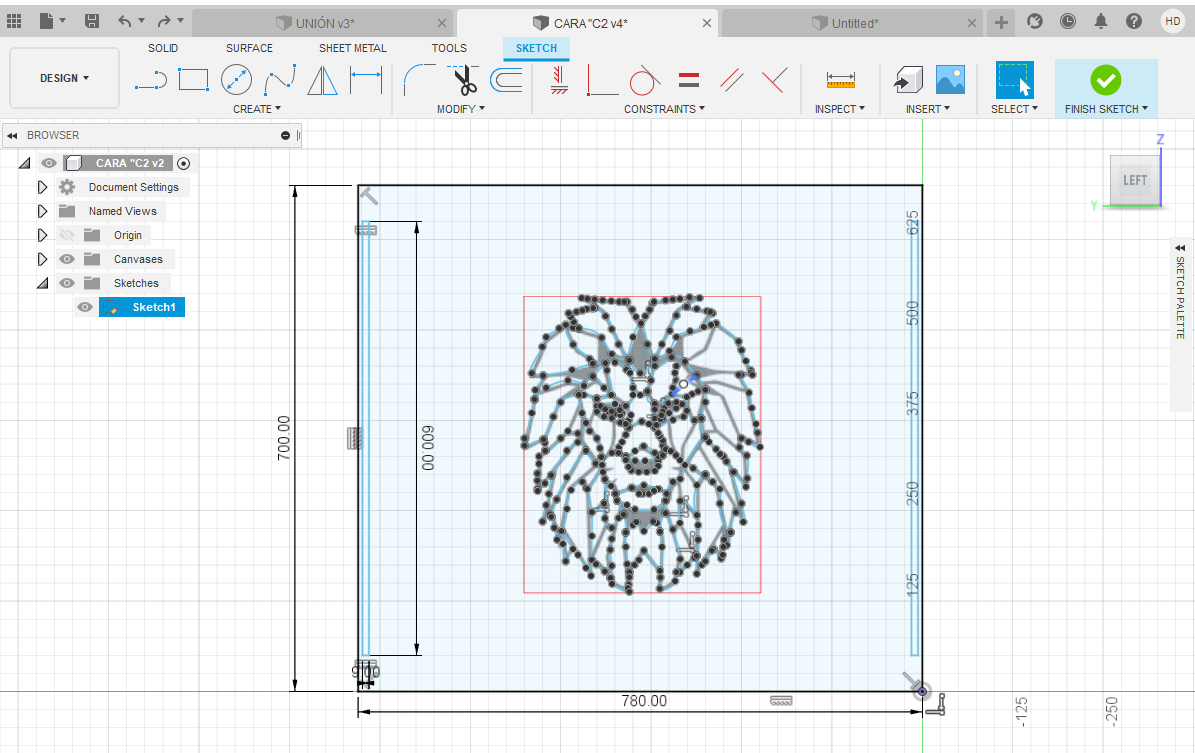Open the DESIGN workspace dropdown
The height and width of the screenshot is (753, 1195).
coord(63,77)
